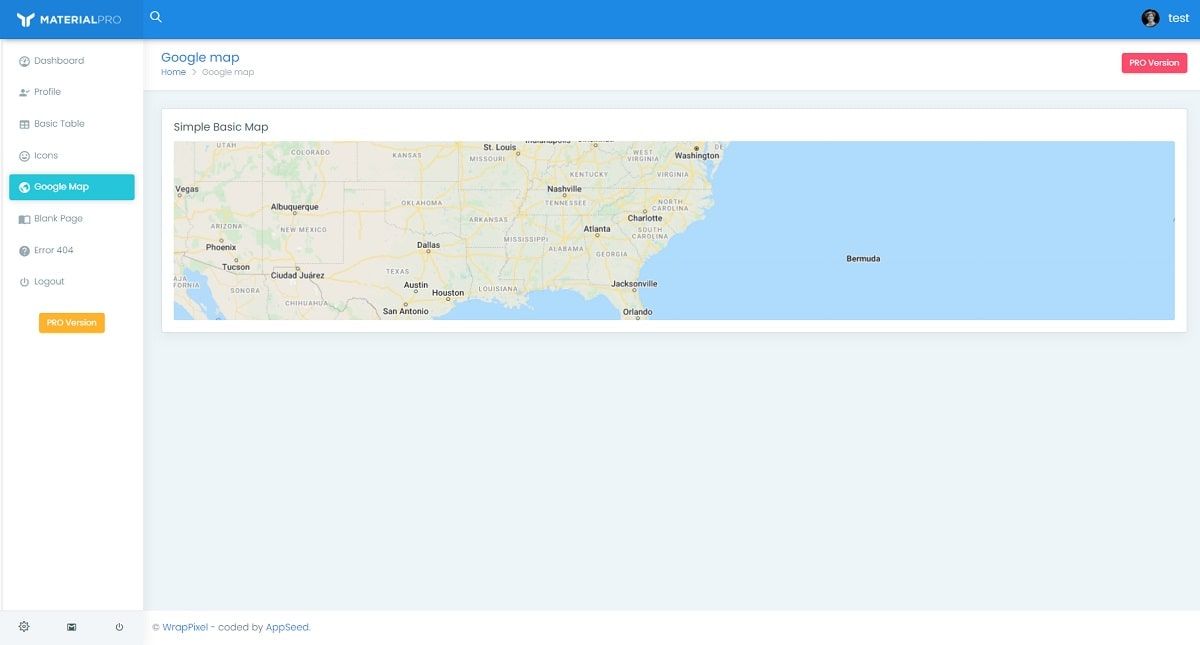Click the Basic Table grid icon
Image resolution: width=1200 pixels, height=645 pixels.
coord(24,124)
